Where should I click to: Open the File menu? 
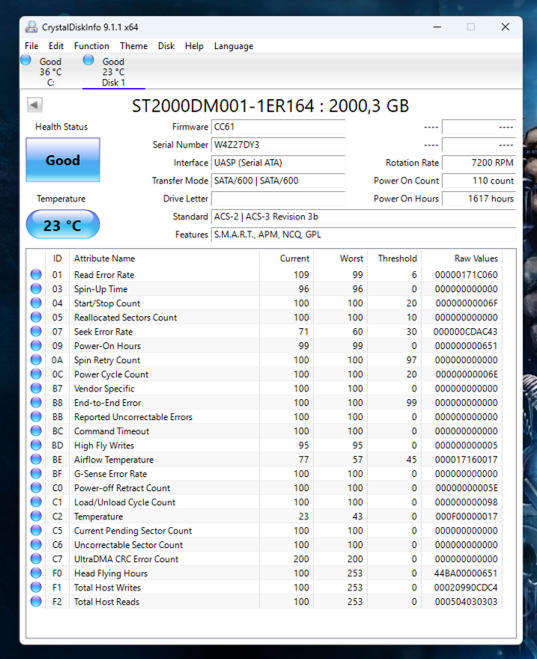(31, 46)
